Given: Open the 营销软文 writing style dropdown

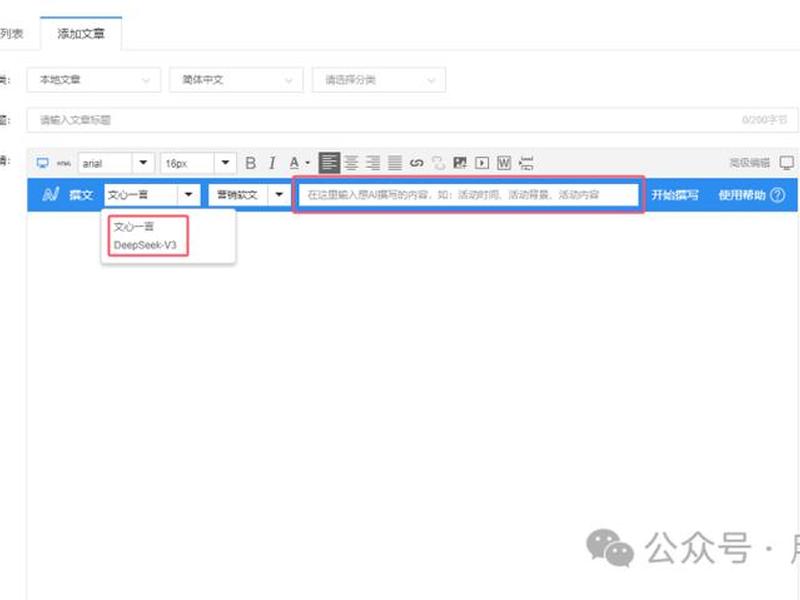Looking at the screenshot, I should click(249, 195).
